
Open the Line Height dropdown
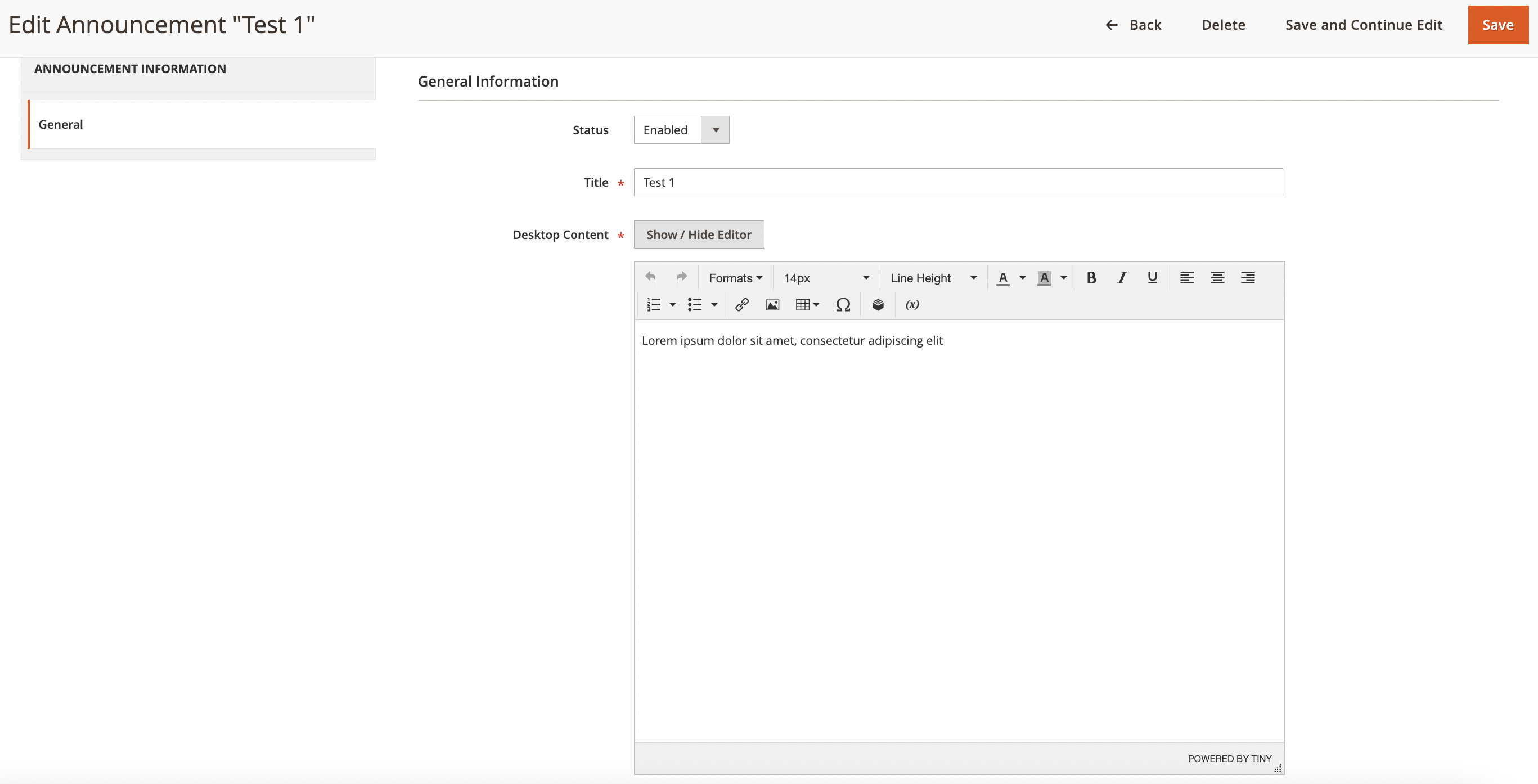coord(933,278)
